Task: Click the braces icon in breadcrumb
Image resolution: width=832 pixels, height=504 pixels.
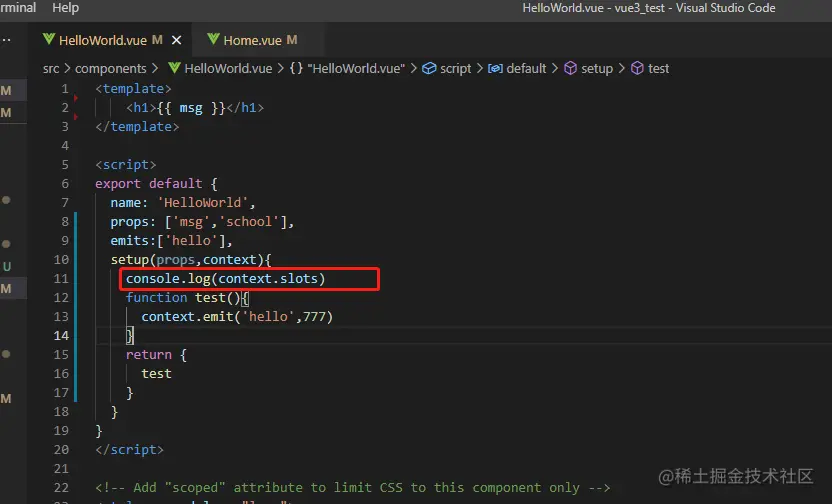Action: (296, 68)
